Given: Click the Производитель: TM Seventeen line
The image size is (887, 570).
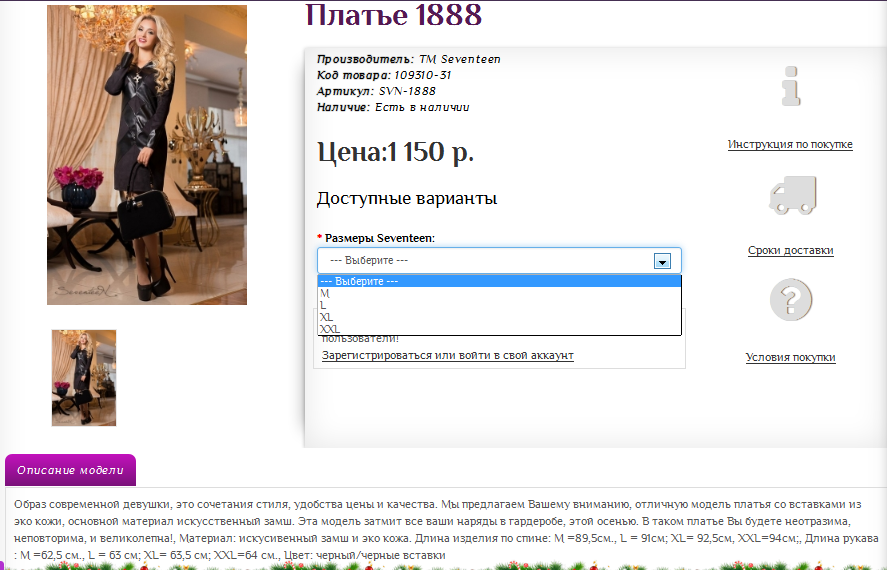Looking at the screenshot, I should tap(408, 59).
